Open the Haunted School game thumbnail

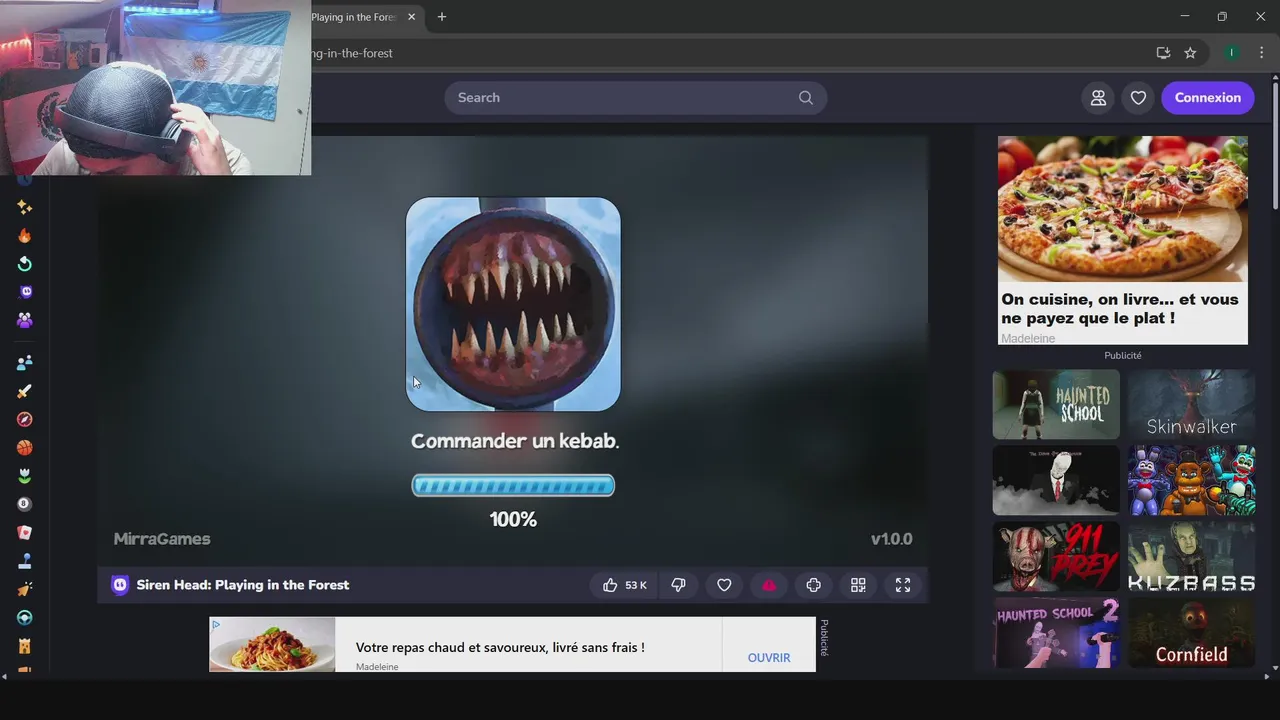(1056, 404)
